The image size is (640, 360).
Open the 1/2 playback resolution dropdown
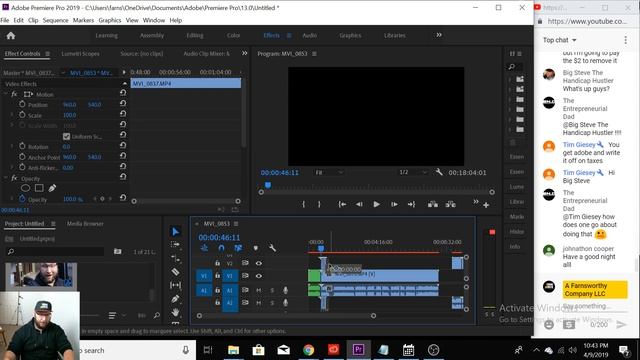click(413, 172)
